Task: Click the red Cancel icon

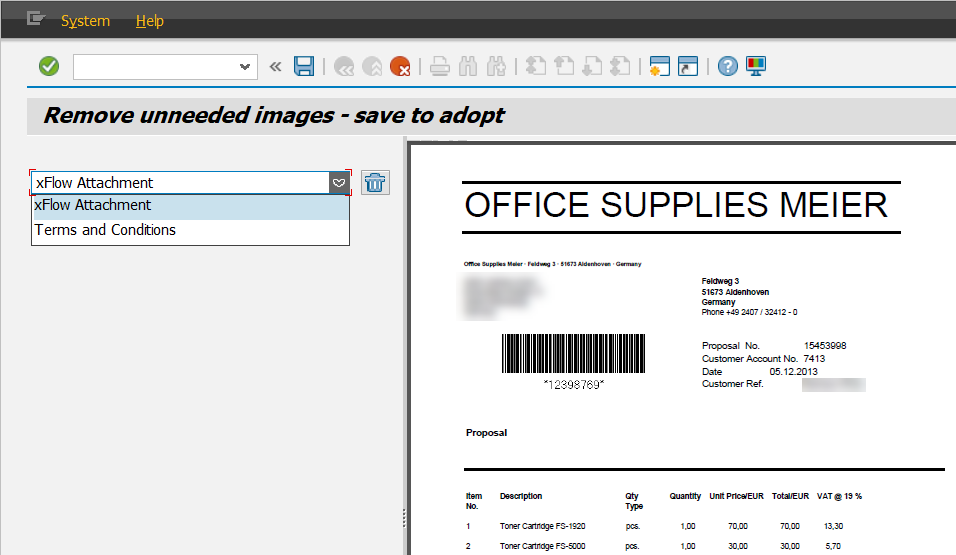Action: pos(401,67)
